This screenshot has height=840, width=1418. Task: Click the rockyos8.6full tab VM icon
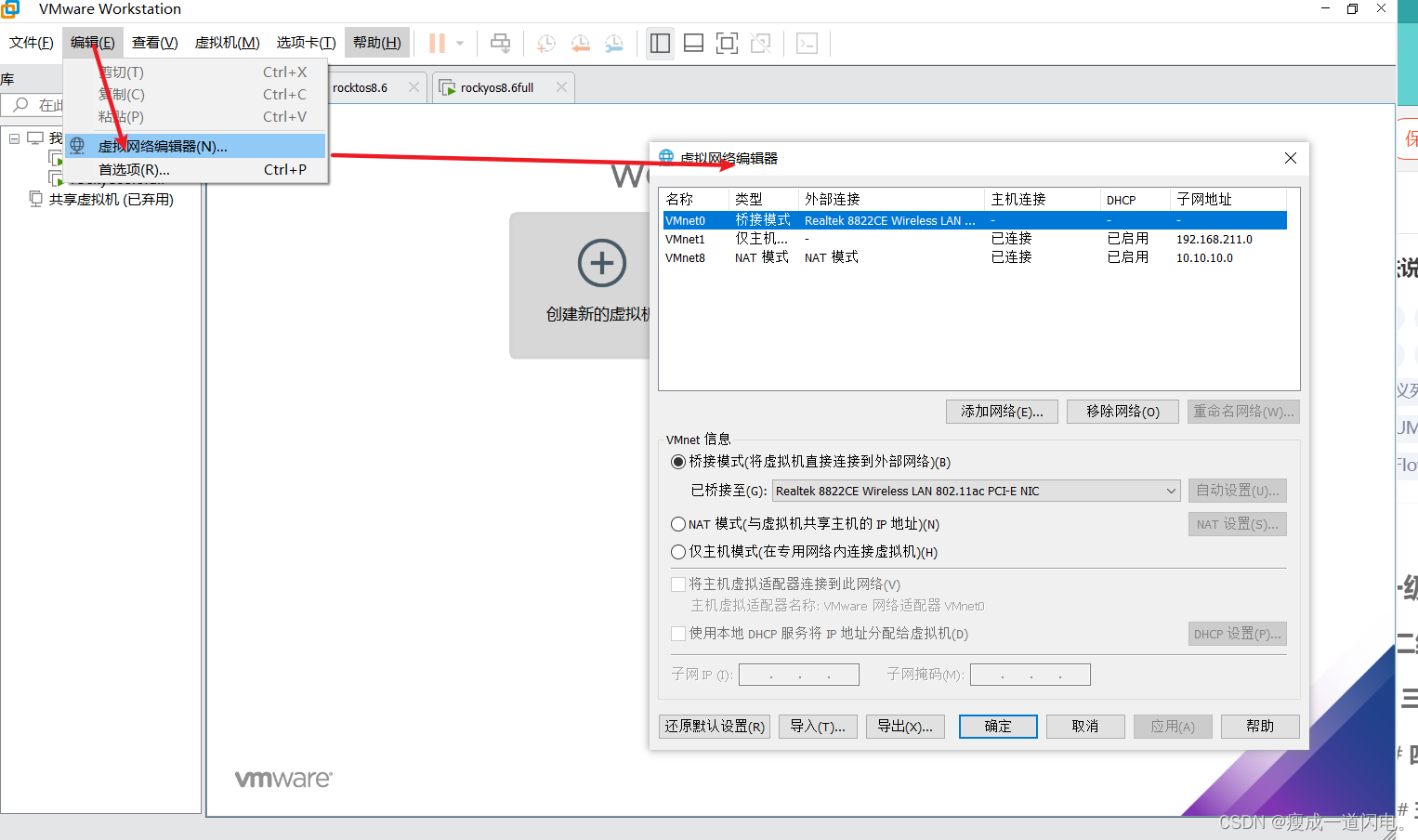tap(447, 87)
